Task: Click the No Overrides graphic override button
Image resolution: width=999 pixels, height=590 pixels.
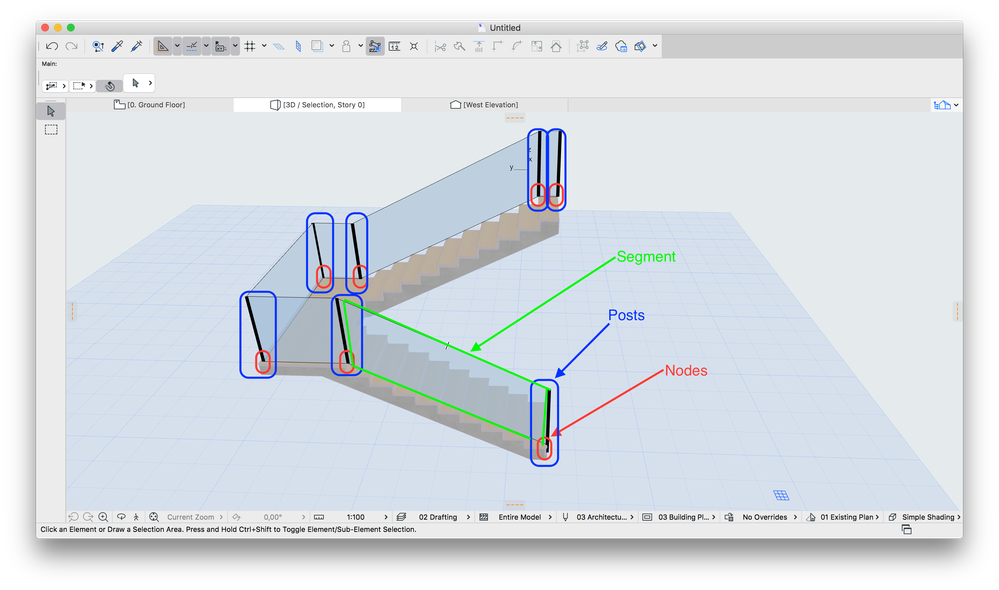Action: 767,518
